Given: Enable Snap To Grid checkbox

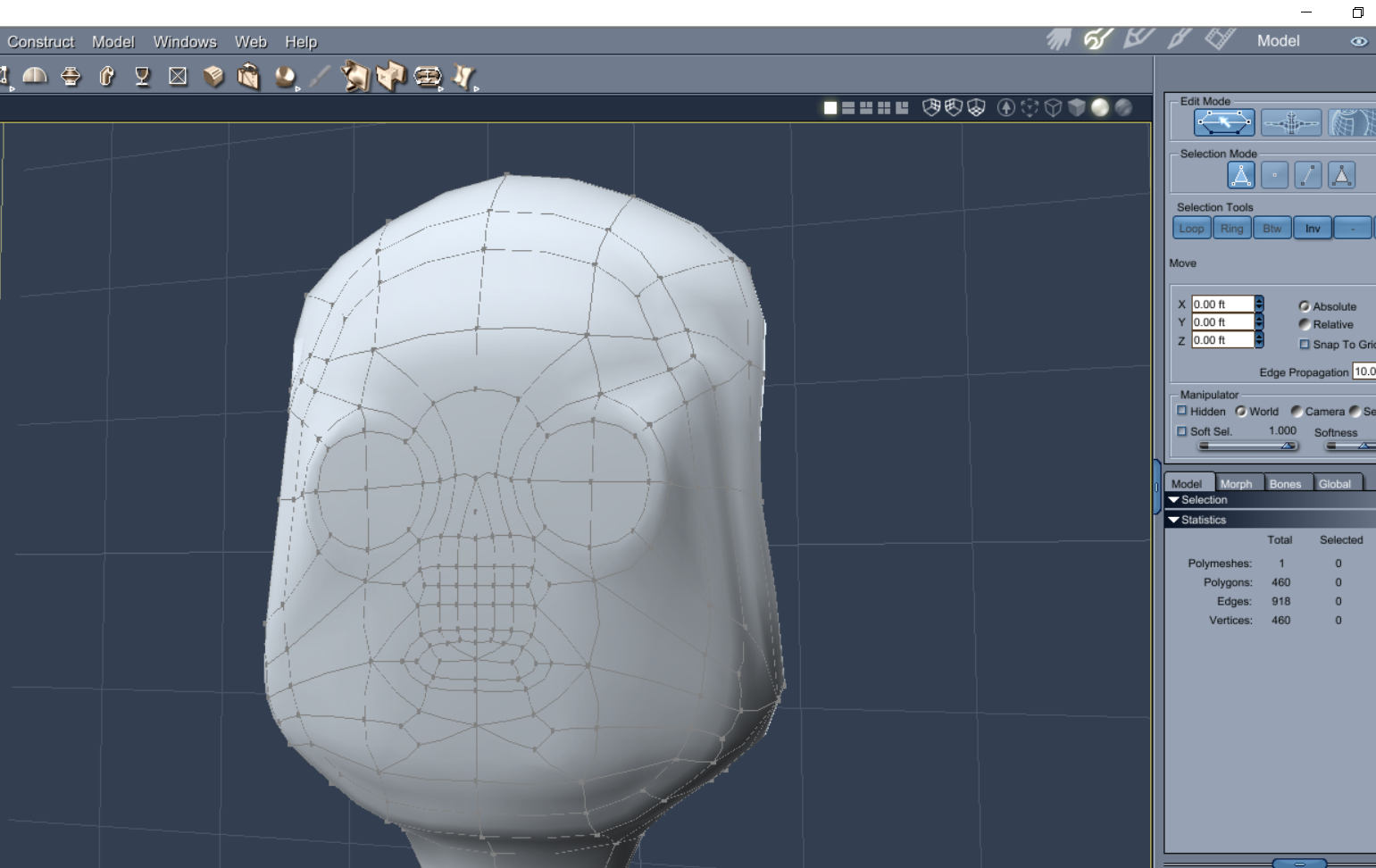Looking at the screenshot, I should 1305,345.
